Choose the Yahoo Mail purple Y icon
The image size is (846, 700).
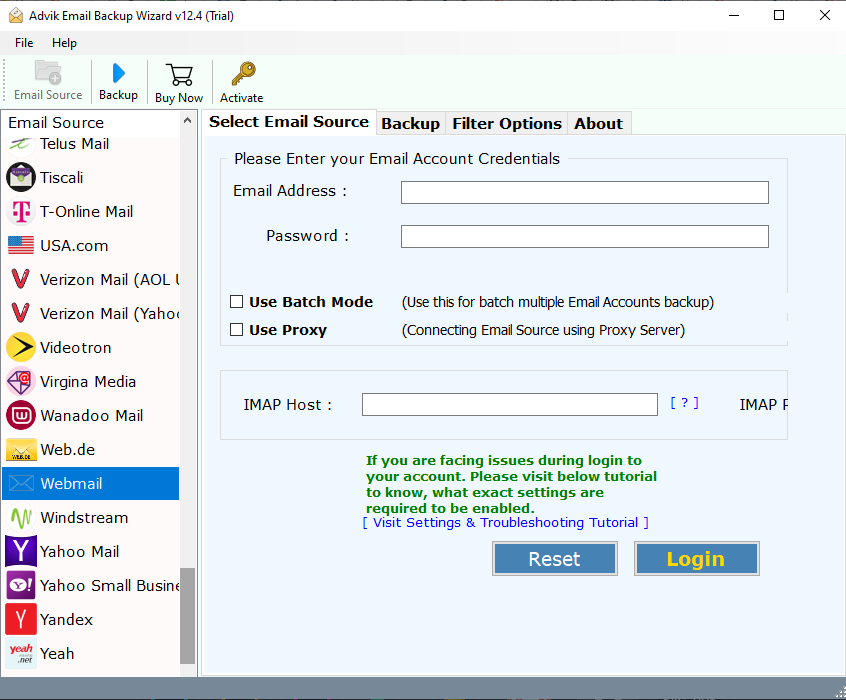[x=21, y=551]
